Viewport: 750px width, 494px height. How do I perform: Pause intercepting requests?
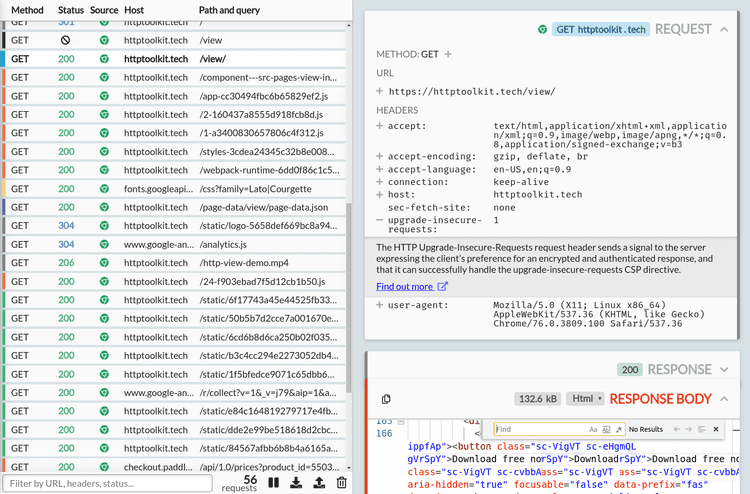[273, 482]
